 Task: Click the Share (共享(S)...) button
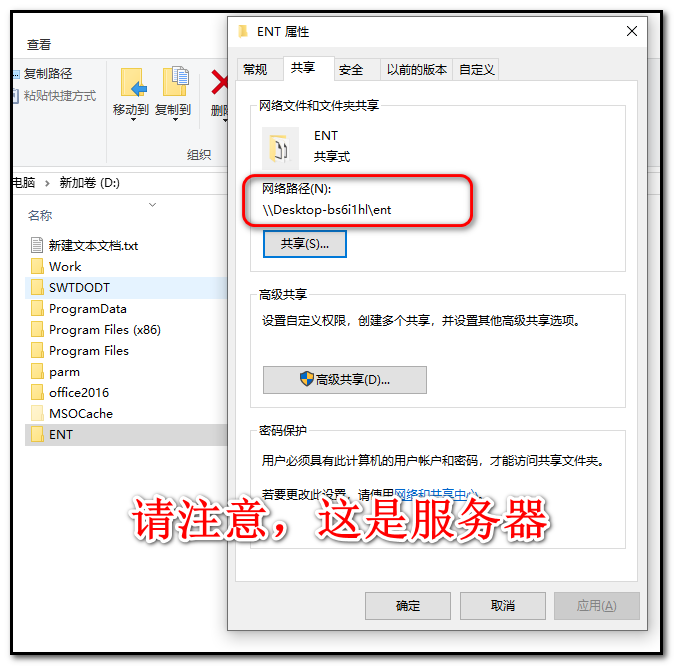click(x=305, y=244)
